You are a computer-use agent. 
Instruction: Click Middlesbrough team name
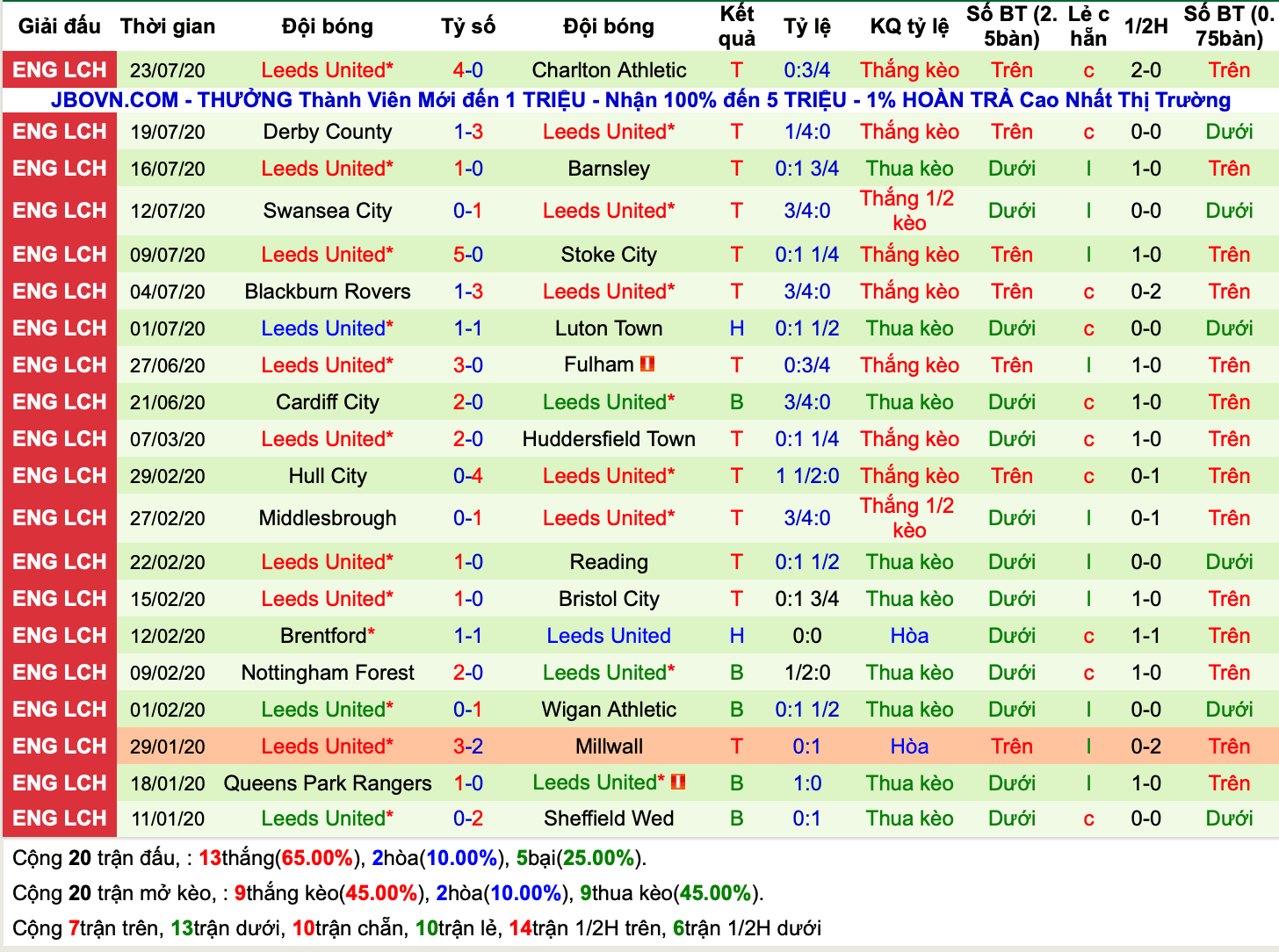click(x=328, y=518)
